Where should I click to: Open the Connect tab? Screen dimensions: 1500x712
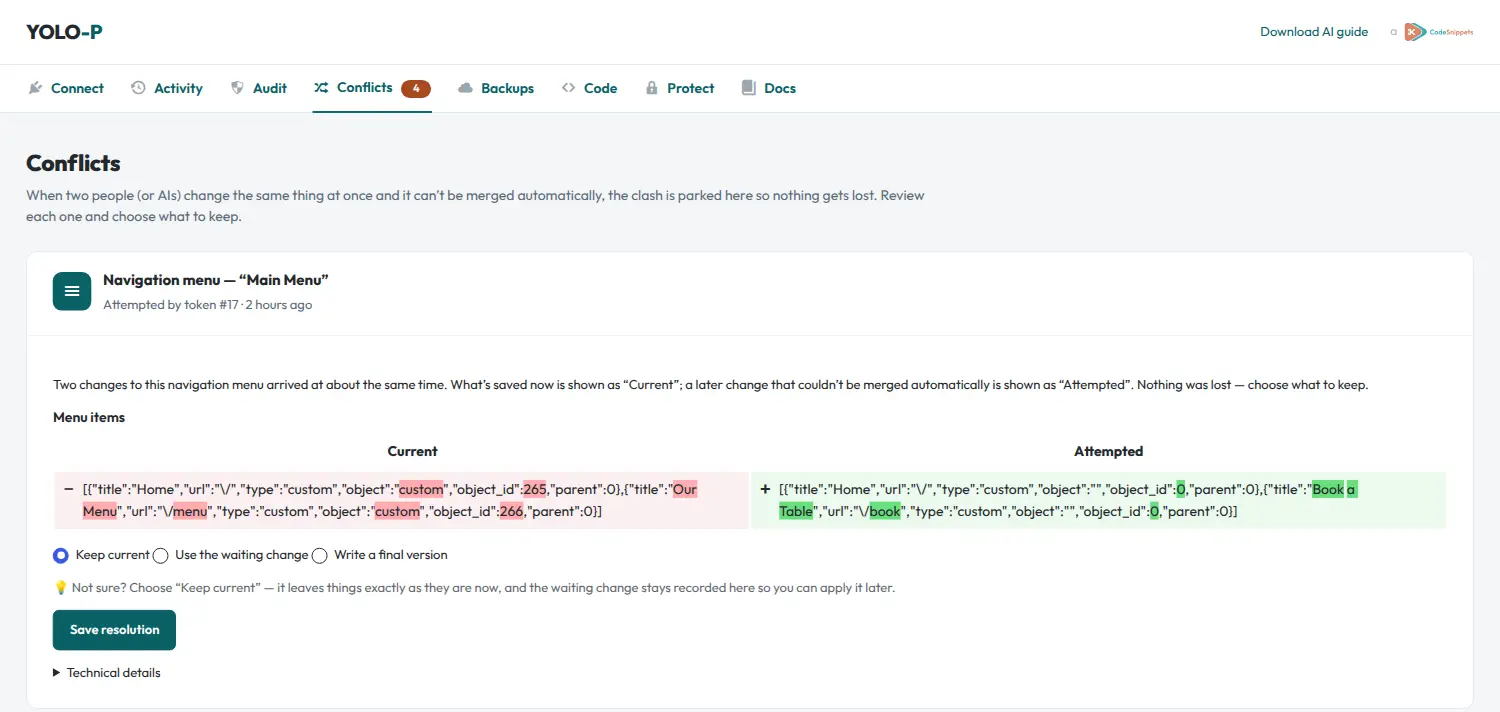66,88
